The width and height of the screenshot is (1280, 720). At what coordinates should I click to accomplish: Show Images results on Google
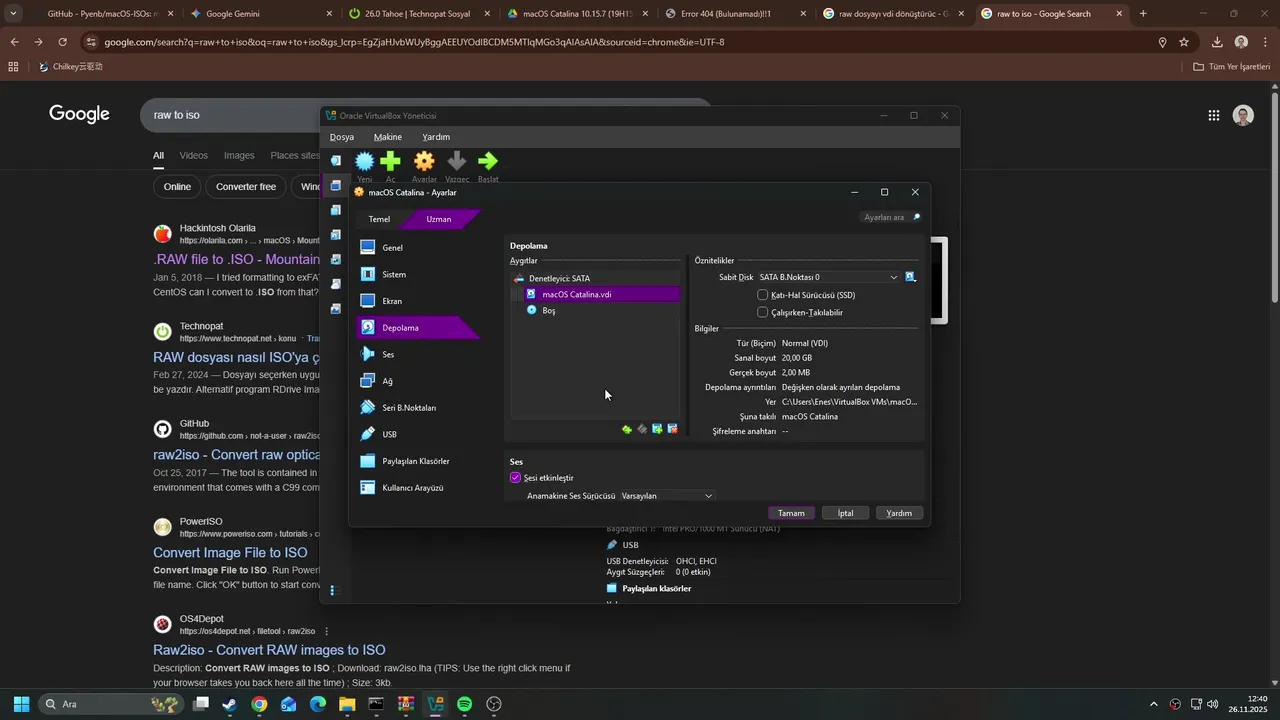[x=239, y=156]
